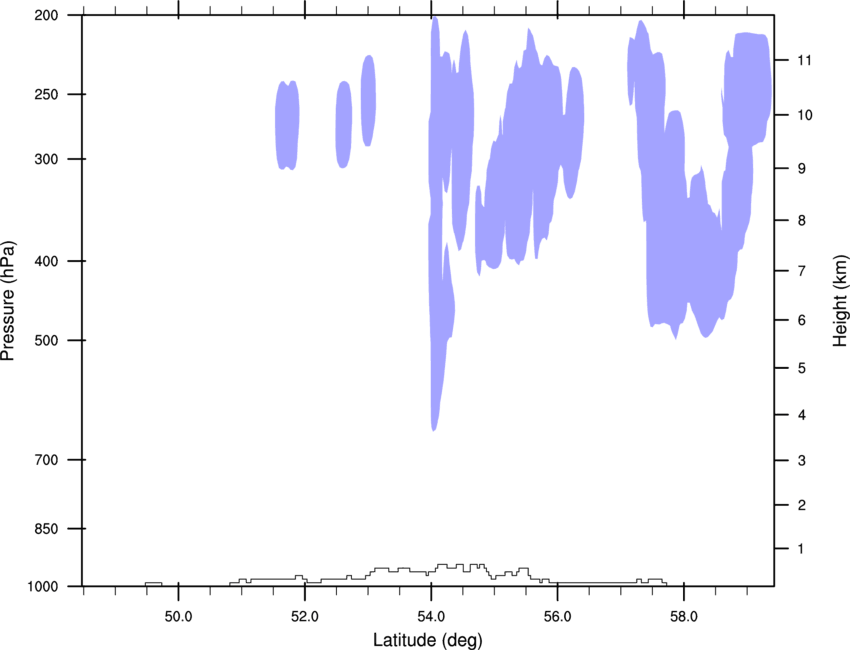This screenshot has height=650, width=850.
Task: Click the 56.0 latitude tick label
Action: [x=557, y=617]
